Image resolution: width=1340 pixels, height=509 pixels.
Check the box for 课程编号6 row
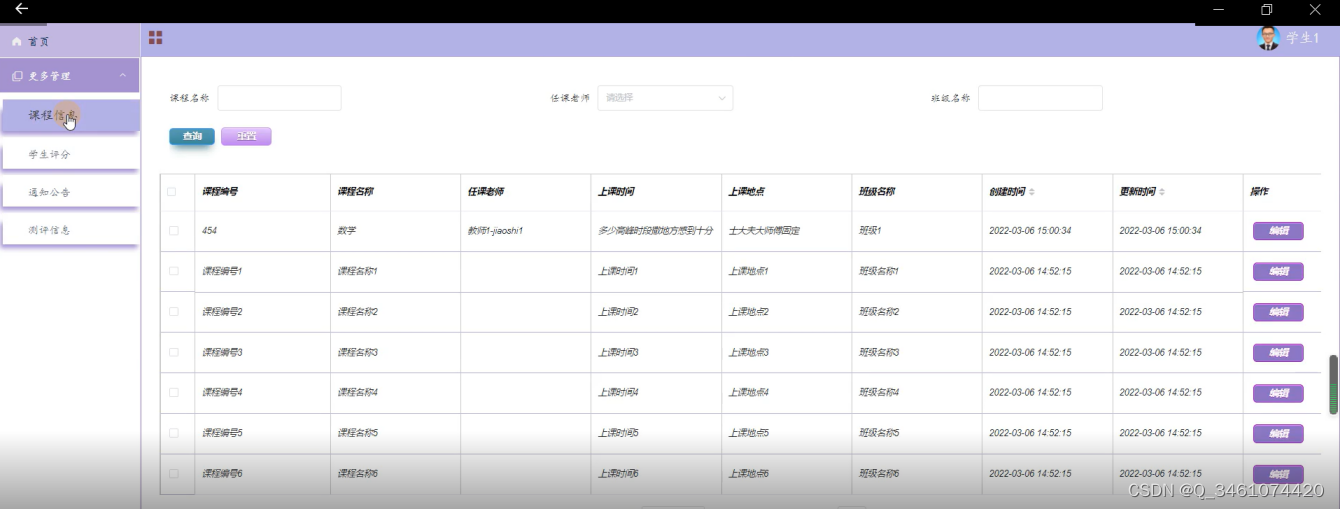(174, 473)
